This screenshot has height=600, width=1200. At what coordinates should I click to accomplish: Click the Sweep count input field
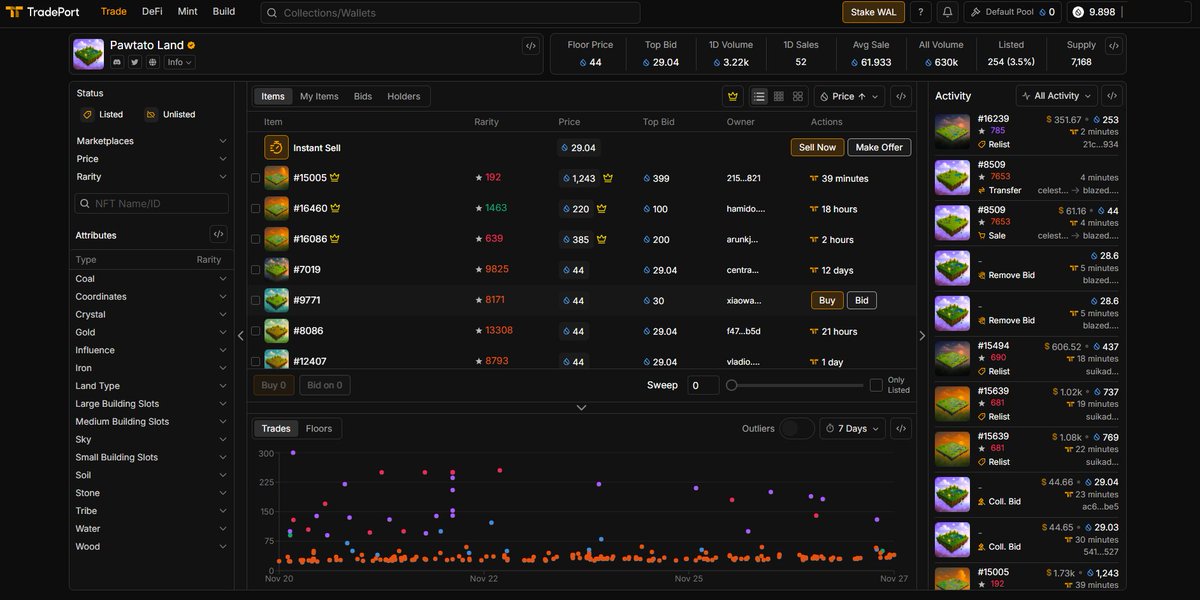[703, 385]
